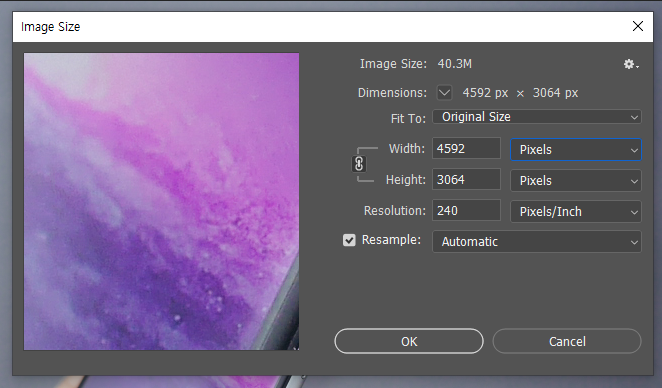
Task: Click the Image Size dialog title text
Action: click(x=51, y=27)
